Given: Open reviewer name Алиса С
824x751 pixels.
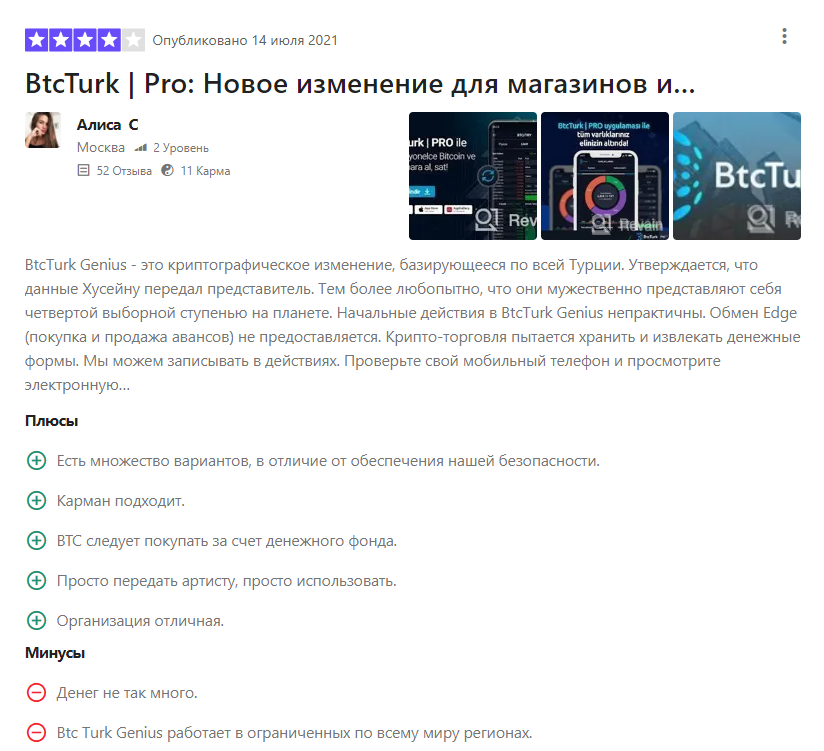Looking at the screenshot, I should [107, 125].
